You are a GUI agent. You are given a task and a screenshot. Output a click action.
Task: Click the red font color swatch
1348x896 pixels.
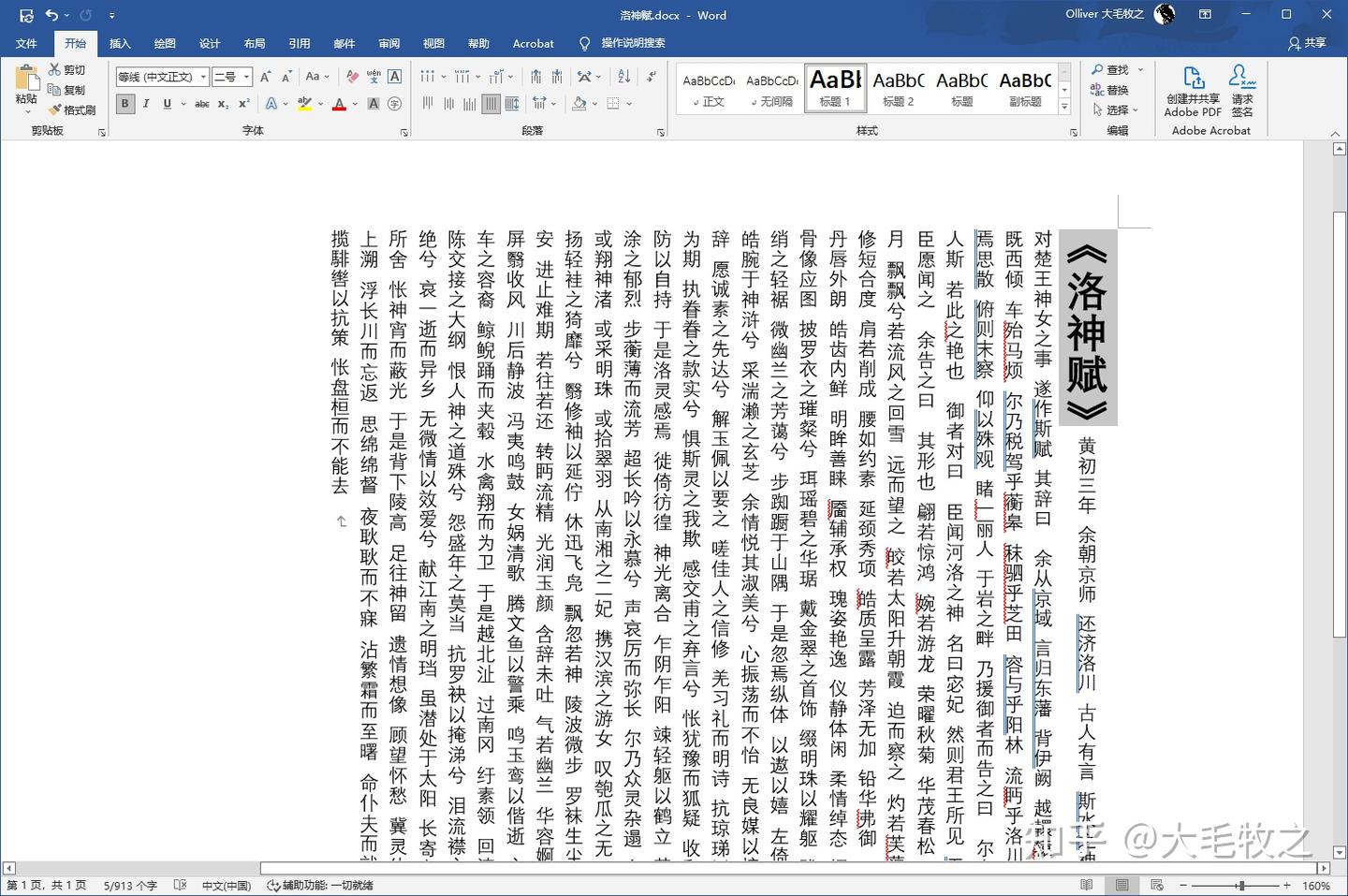point(340,104)
